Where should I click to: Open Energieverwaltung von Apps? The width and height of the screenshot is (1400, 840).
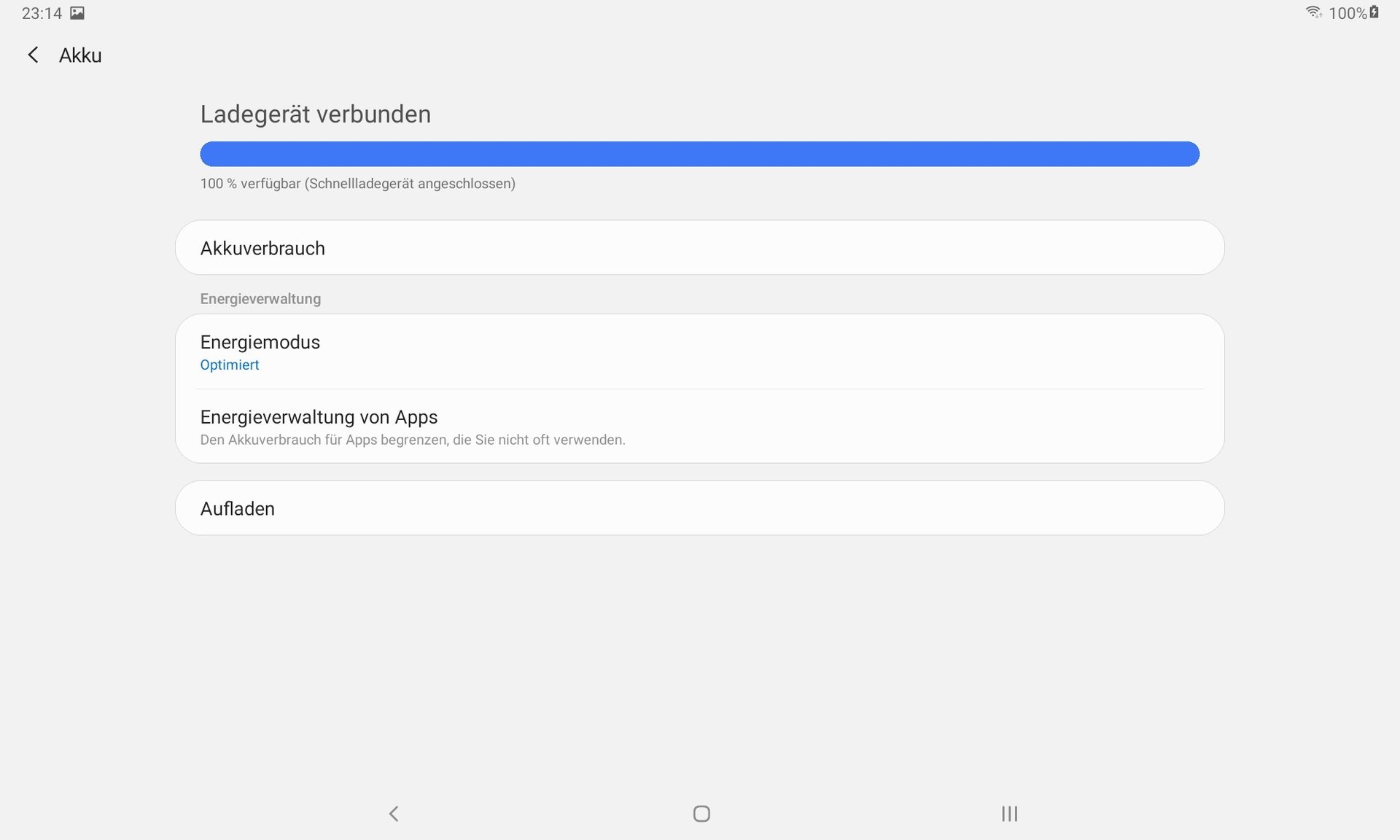click(x=699, y=427)
